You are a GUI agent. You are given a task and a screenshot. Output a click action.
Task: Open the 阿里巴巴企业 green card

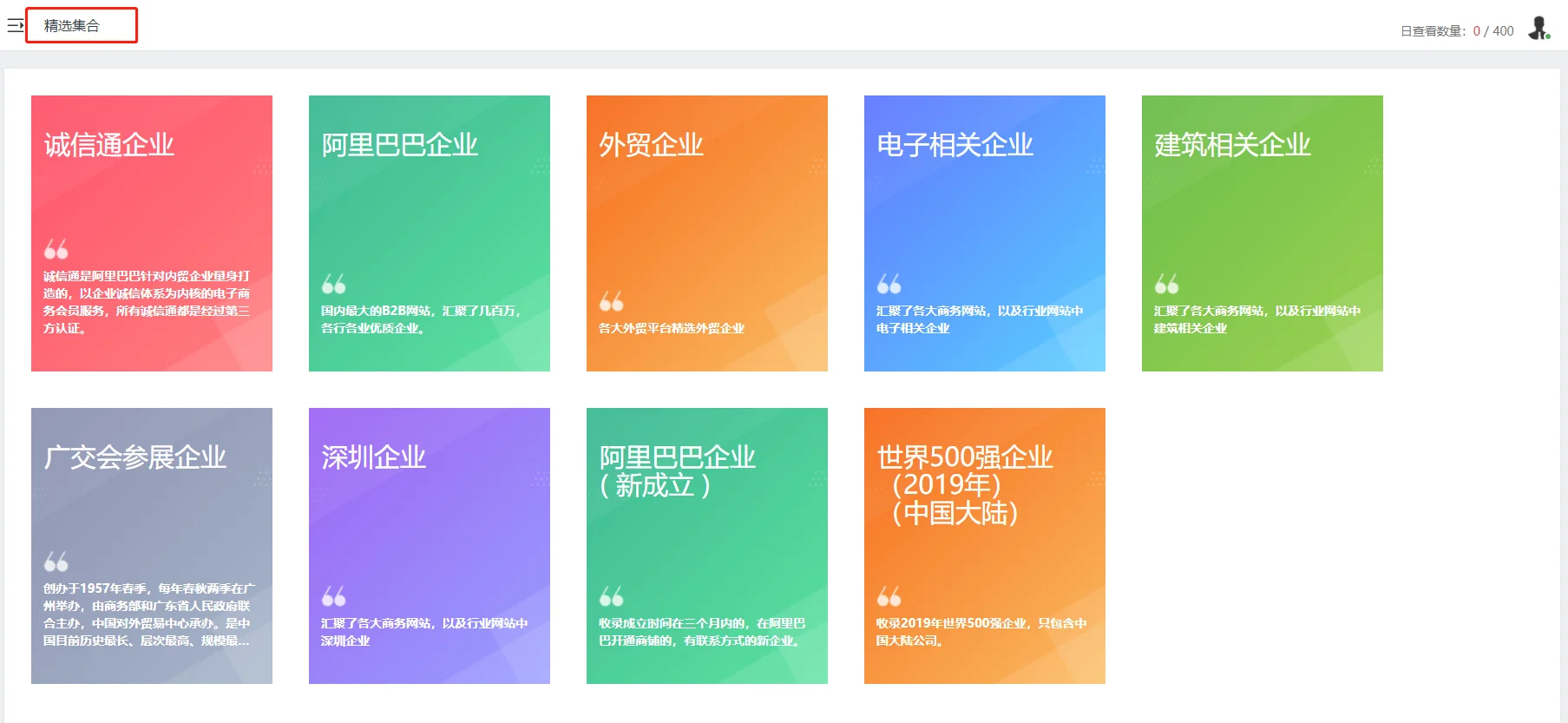[430, 233]
